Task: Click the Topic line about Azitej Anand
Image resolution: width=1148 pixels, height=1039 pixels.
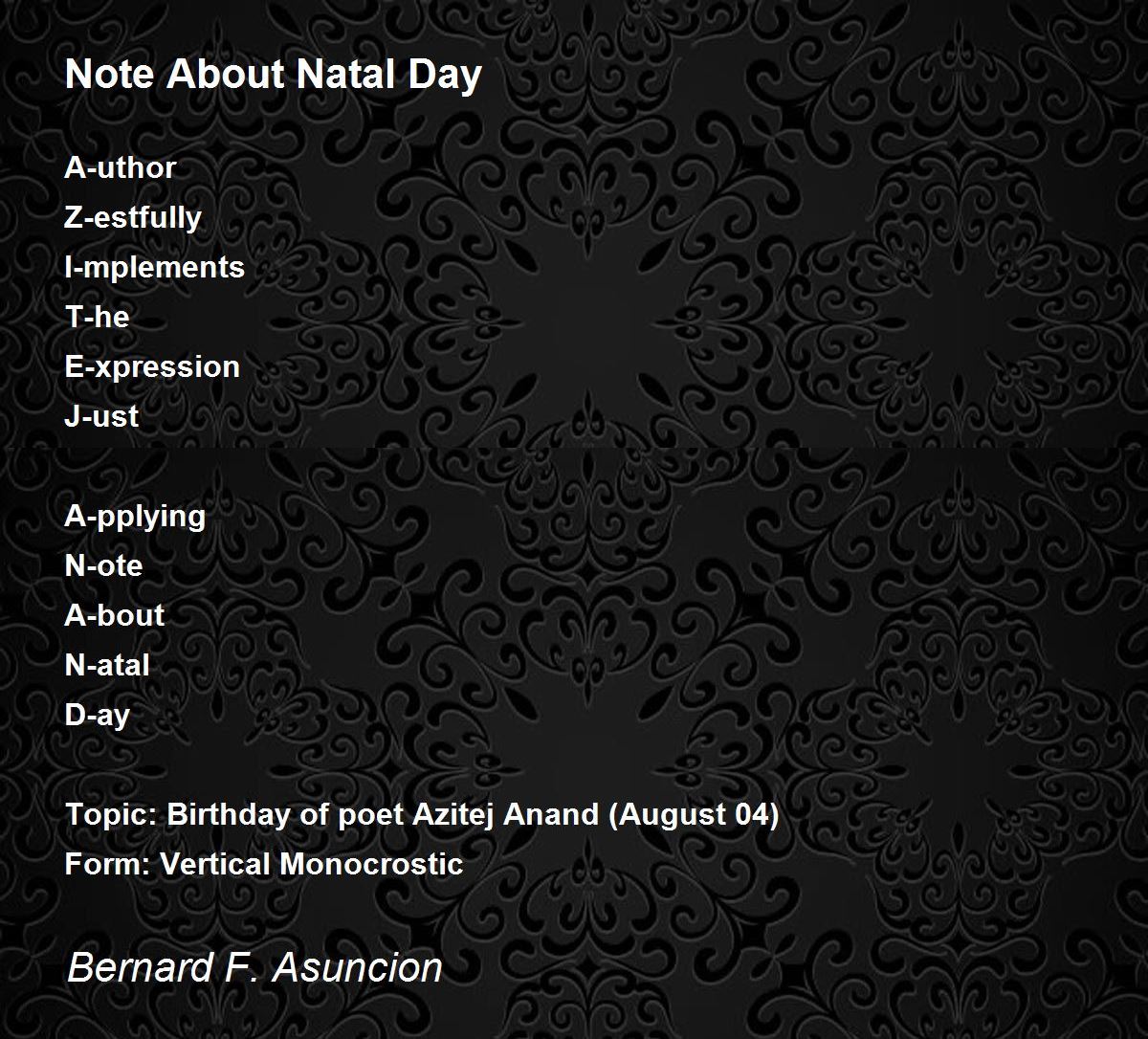Action: [422, 815]
